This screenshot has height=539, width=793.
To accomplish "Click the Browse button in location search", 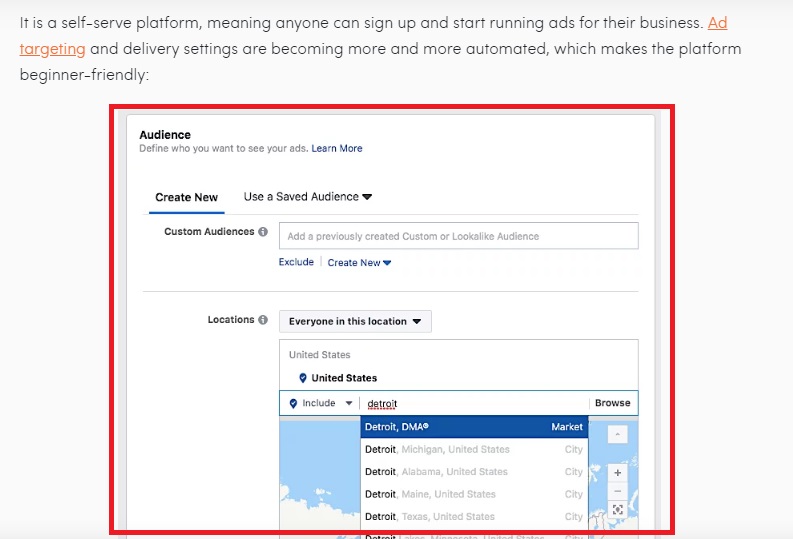I will click(x=612, y=403).
